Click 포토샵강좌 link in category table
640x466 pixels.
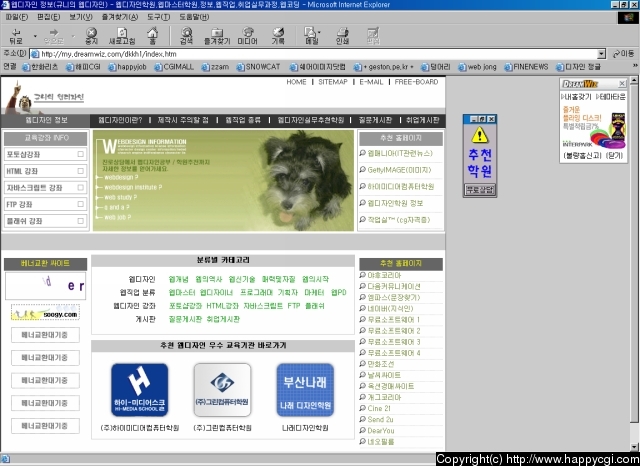click(185, 306)
